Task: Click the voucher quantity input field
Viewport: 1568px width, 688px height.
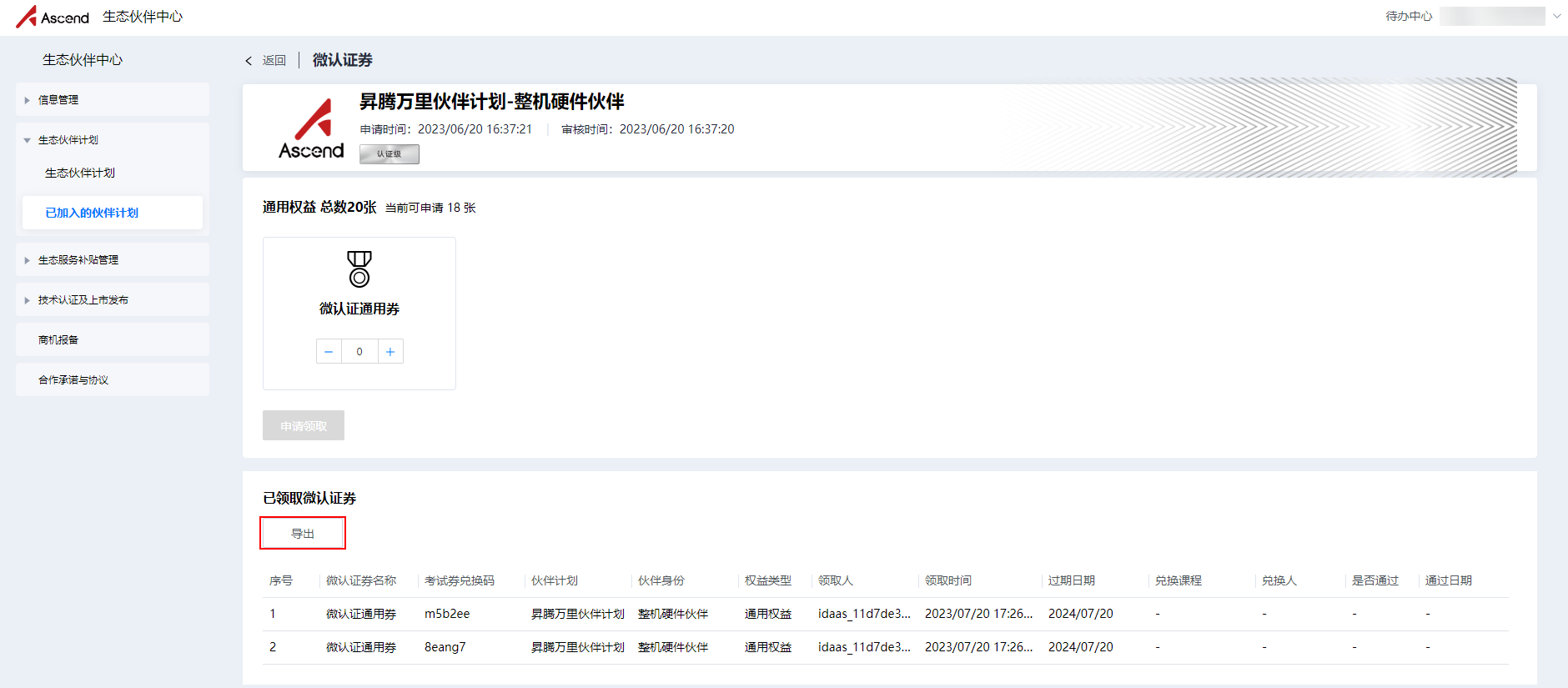Action: tap(359, 351)
